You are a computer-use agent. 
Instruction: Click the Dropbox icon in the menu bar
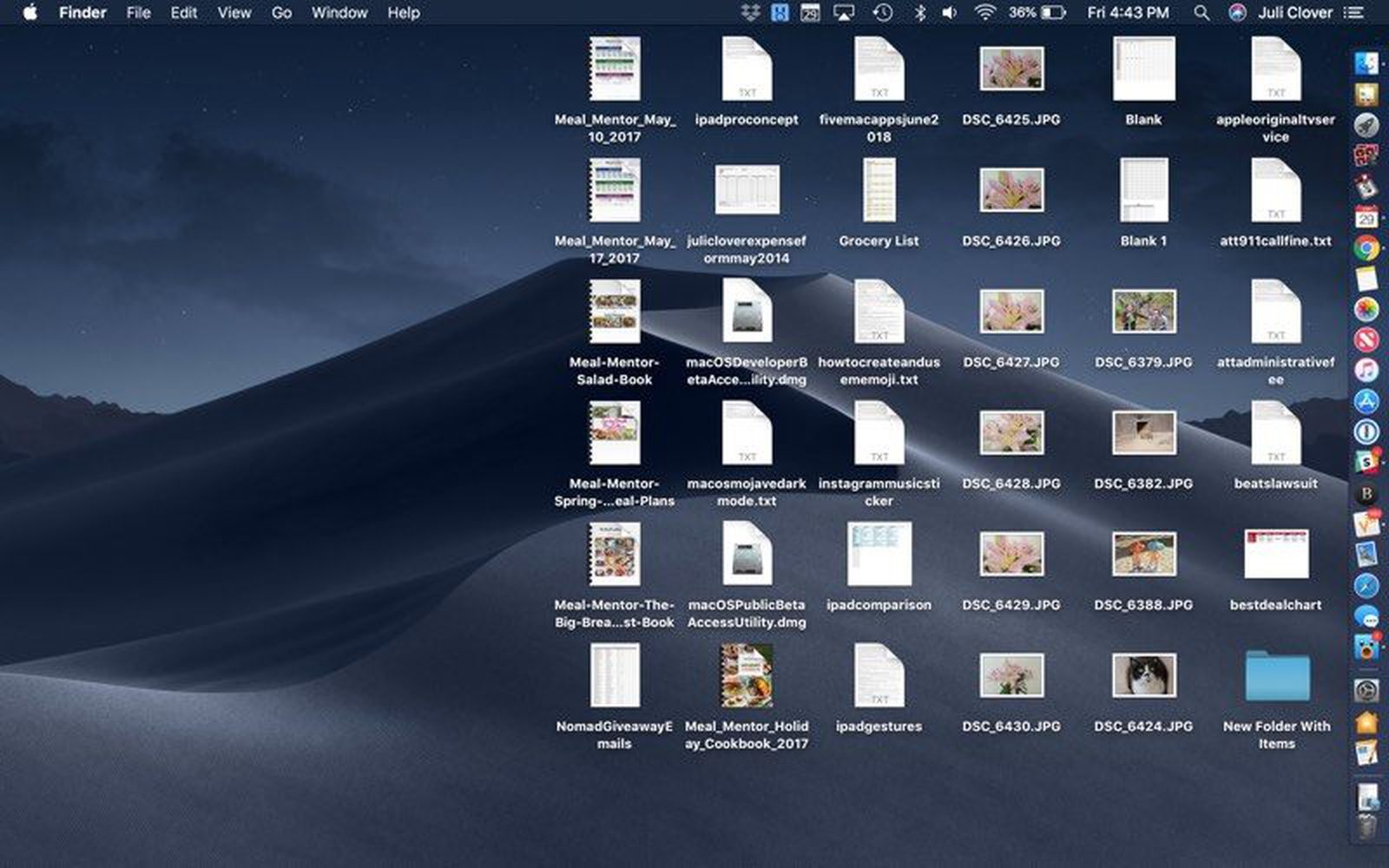click(750, 12)
